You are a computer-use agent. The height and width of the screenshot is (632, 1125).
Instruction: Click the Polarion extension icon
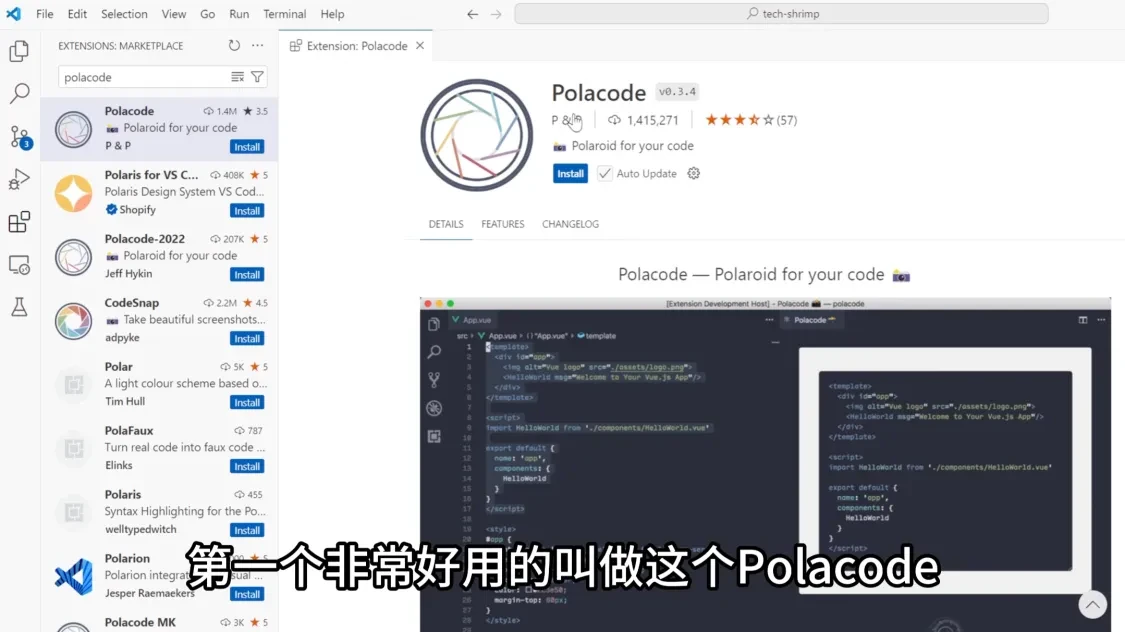pyautogui.click(x=73, y=577)
